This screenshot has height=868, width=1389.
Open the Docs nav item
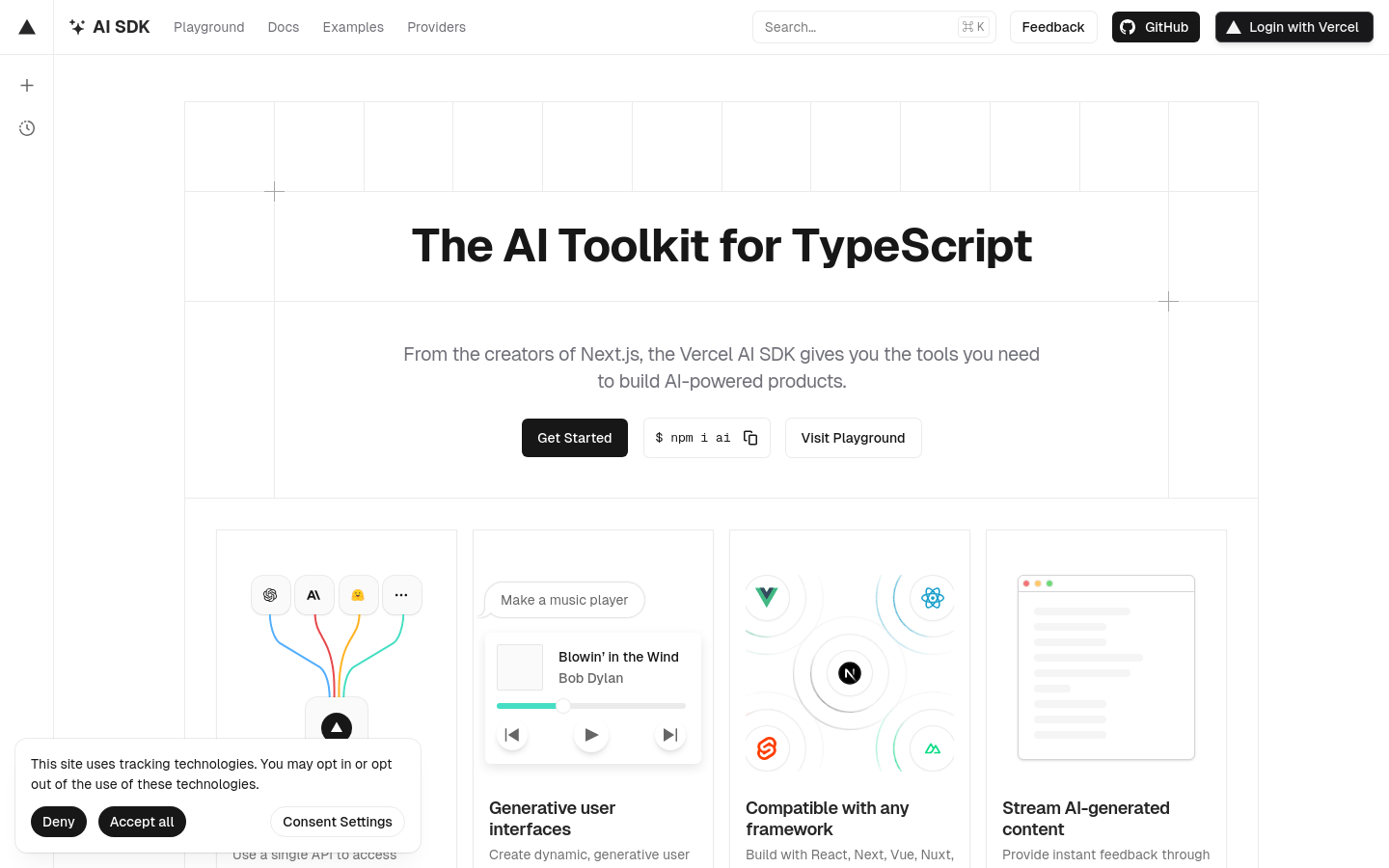(x=284, y=27)
